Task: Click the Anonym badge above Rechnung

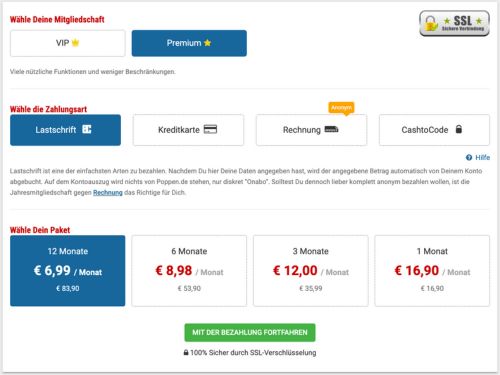Action: (341, 108)
